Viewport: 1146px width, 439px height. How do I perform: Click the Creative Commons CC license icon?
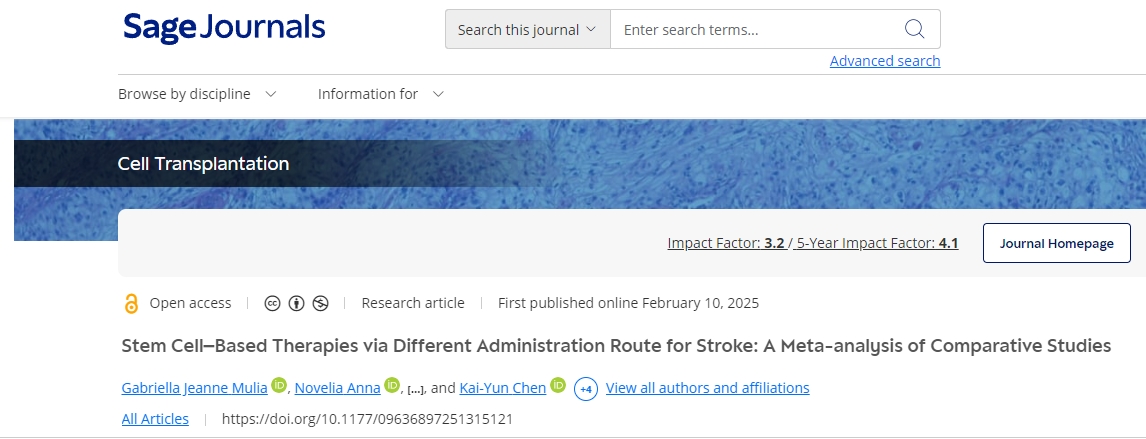tap(272, 303)
